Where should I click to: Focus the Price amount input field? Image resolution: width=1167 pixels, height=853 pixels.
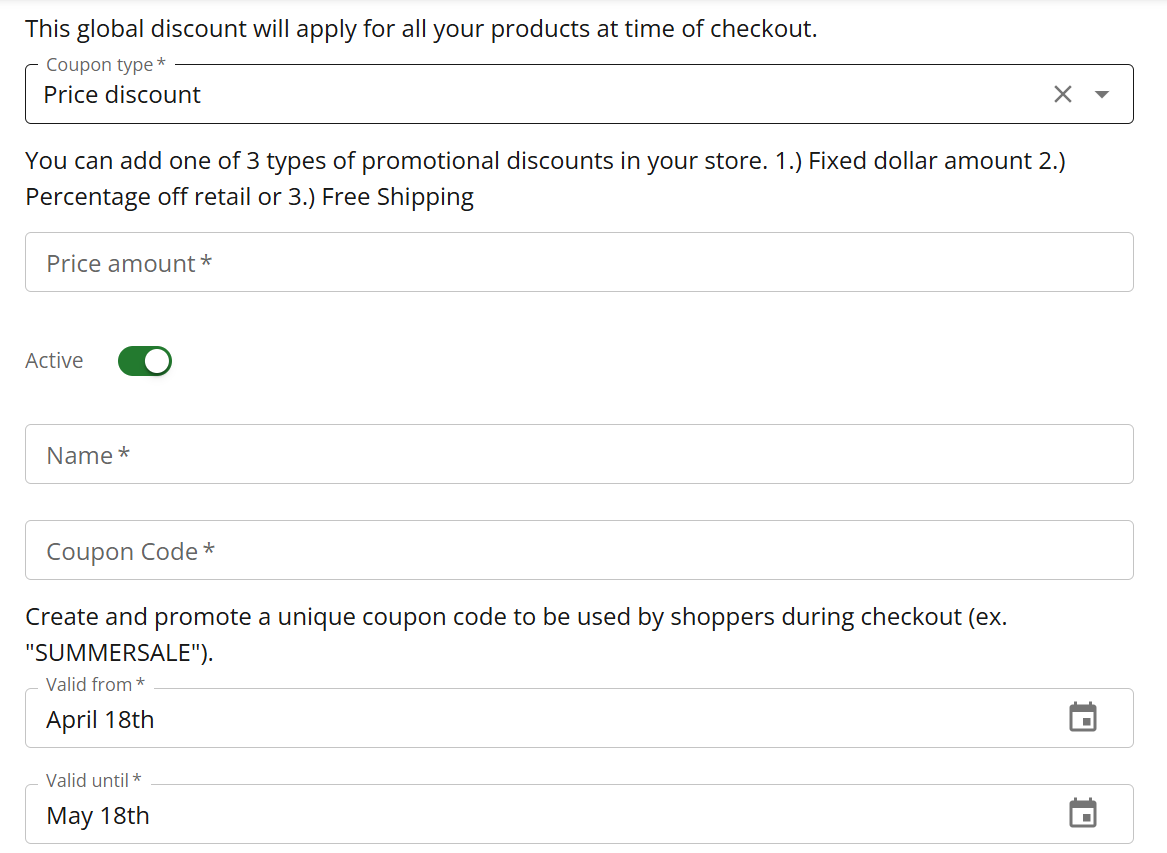578,263
